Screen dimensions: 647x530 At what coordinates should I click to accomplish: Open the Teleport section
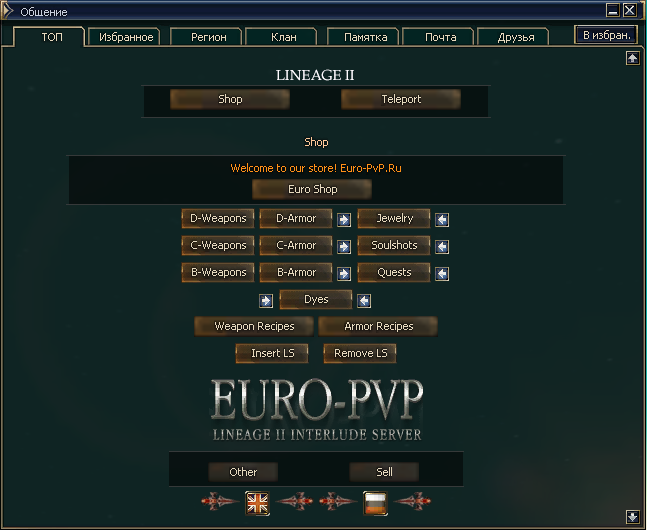(x=401, y=99)
